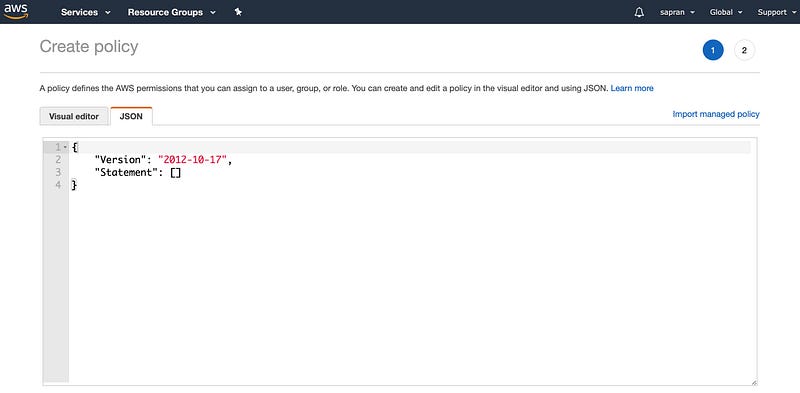The image size is (800, 393).
Task: Follow the Learn more link
Action: tap(632, 88)
